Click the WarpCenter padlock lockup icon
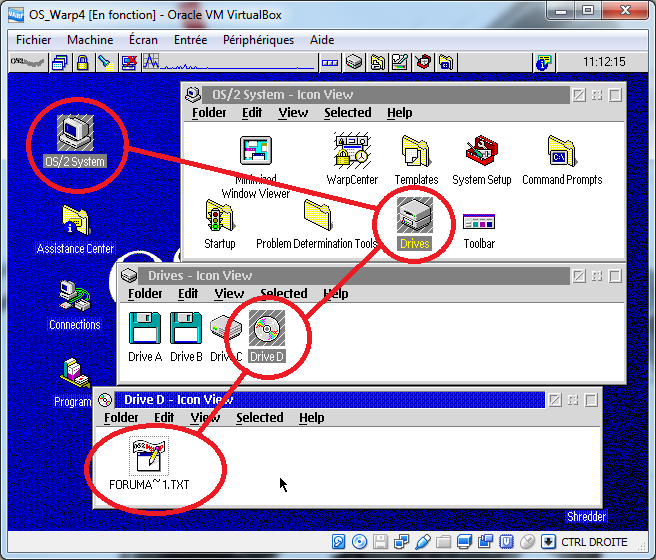This screenshot has height=560, width=656. coord(83,62)
